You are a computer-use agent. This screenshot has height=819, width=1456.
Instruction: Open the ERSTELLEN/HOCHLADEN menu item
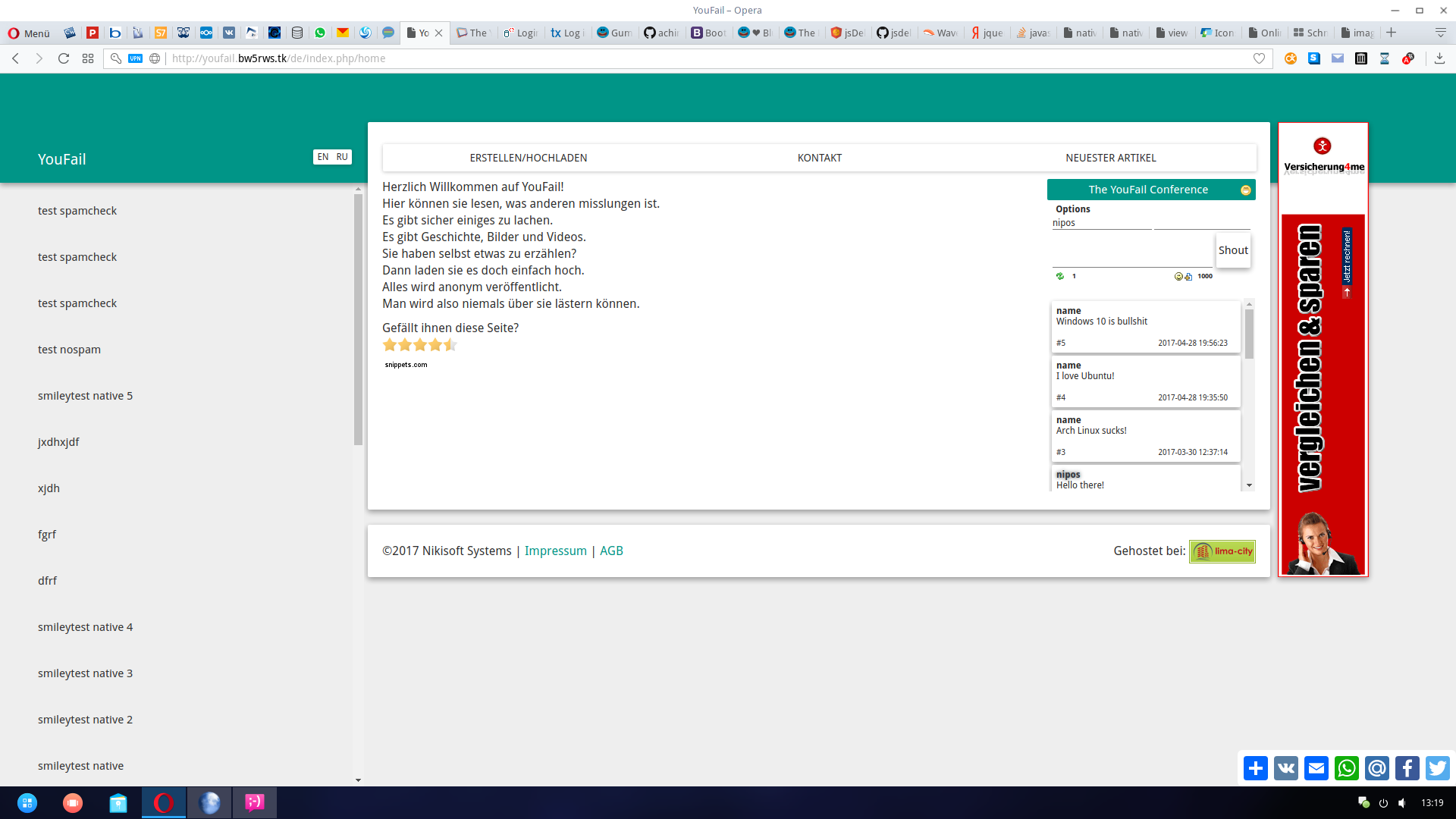pos(528,158)
